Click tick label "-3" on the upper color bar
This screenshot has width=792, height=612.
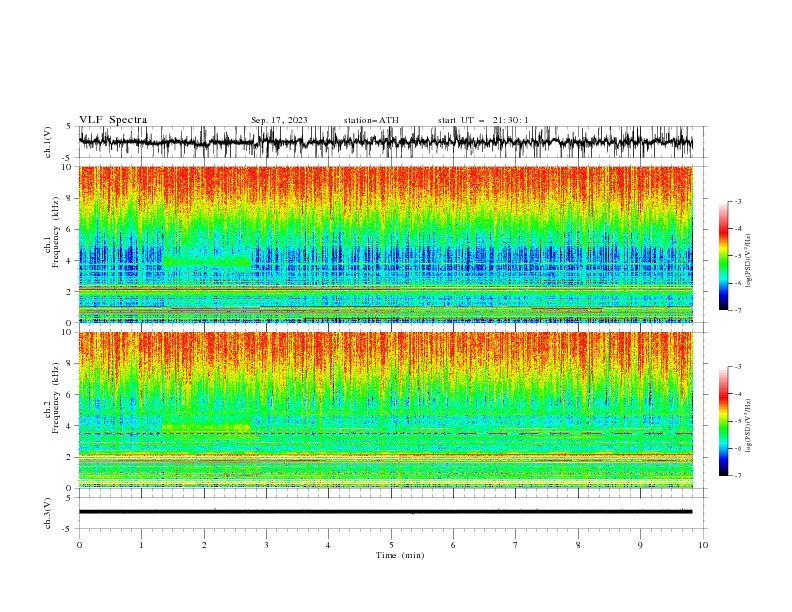(x=738, y=201)
